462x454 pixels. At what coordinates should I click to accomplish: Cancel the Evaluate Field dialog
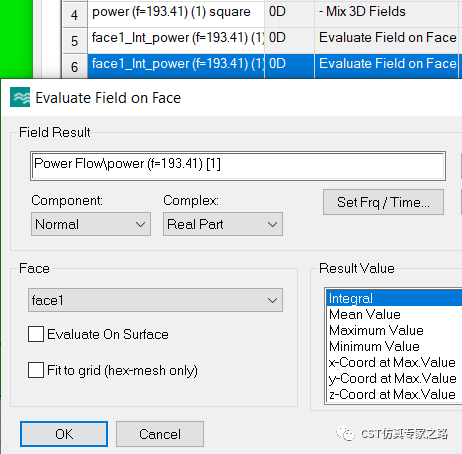160,434
